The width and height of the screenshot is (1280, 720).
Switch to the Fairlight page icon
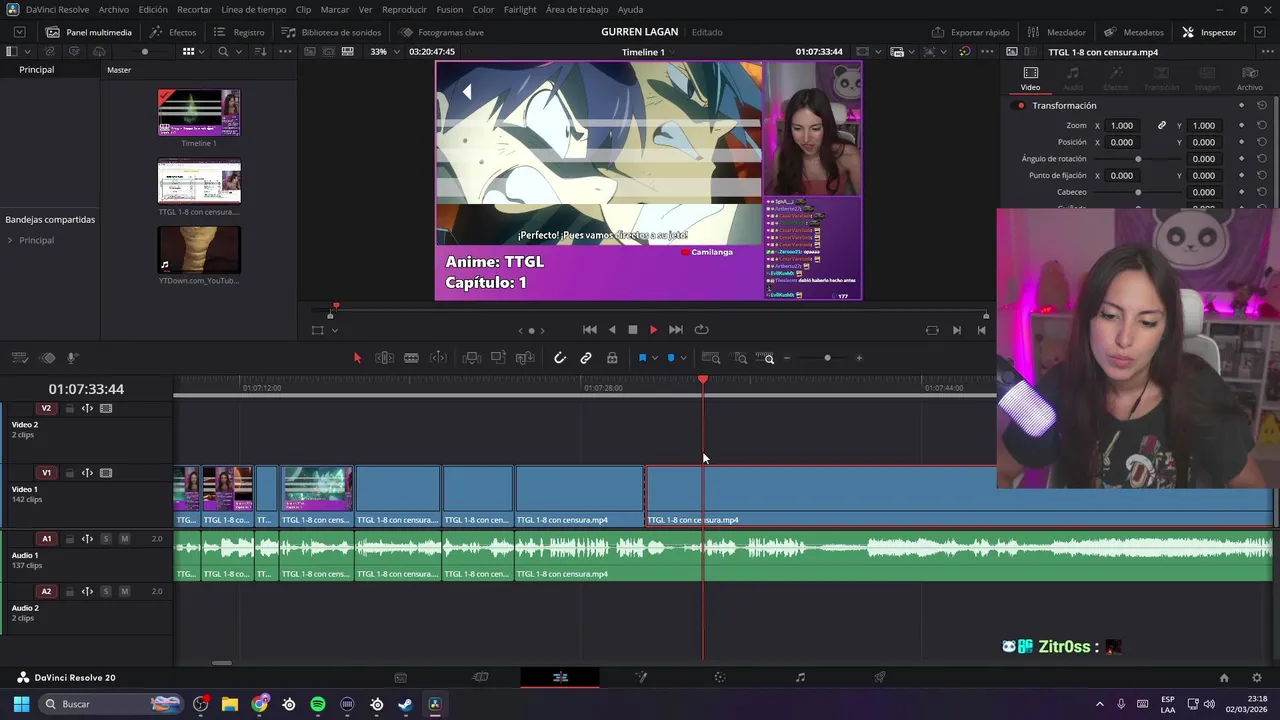coord(800,677)
